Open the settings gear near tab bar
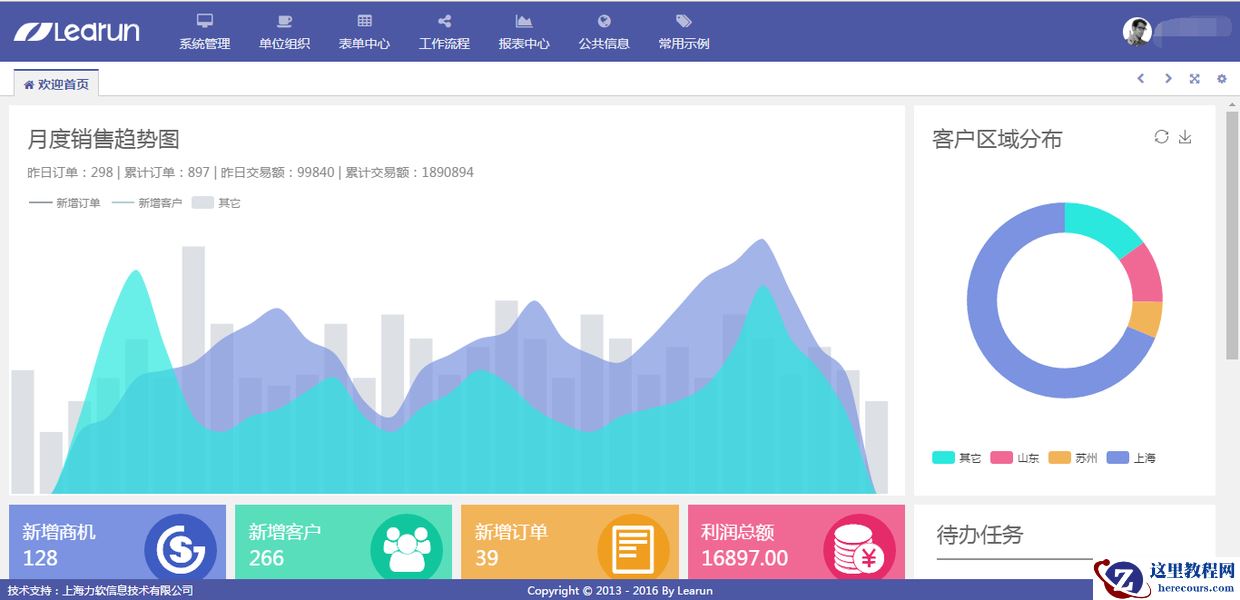1240x600 pixels. (x=1222, y=78)
